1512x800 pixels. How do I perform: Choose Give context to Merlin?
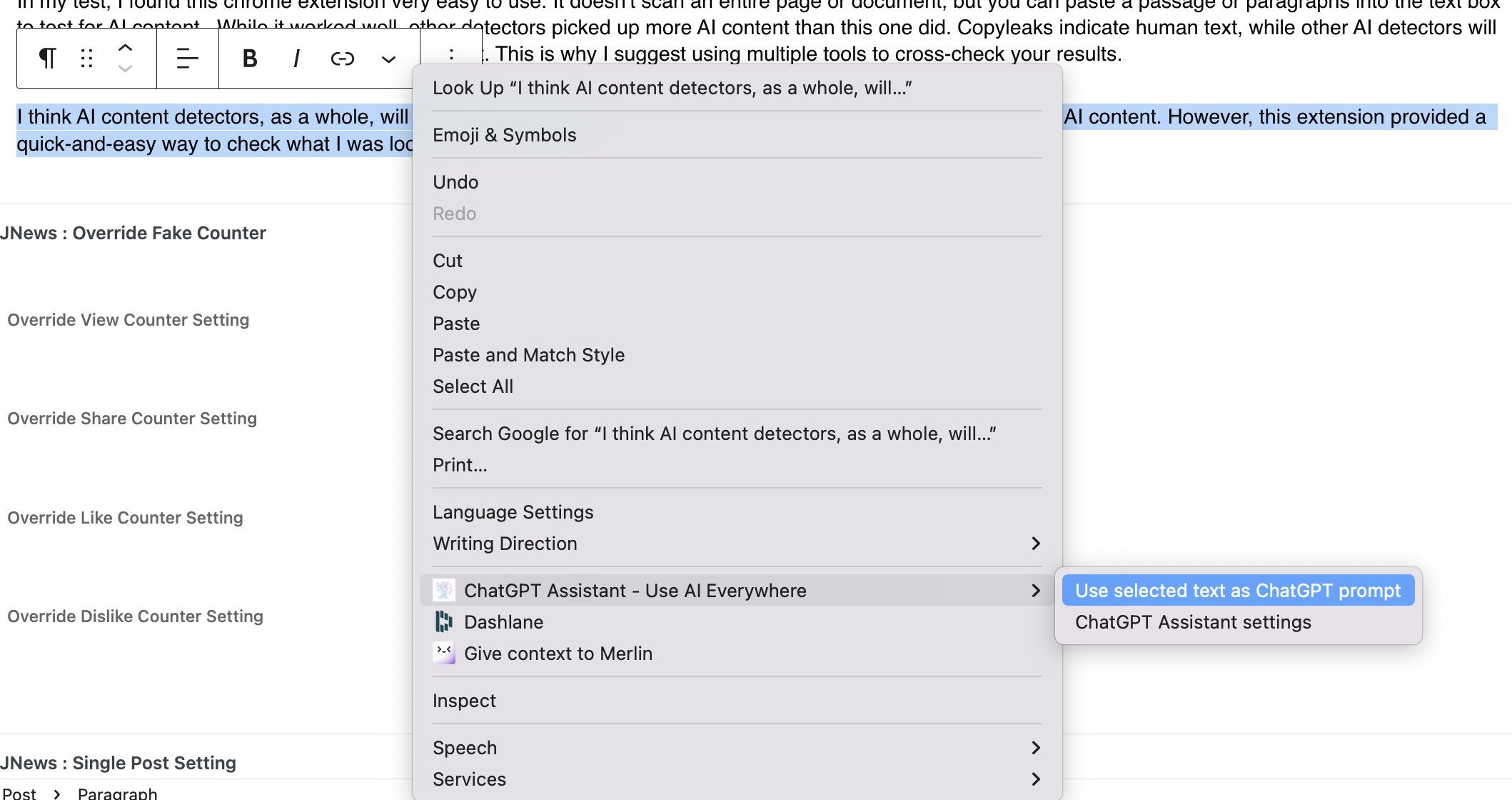coord(558,654)
